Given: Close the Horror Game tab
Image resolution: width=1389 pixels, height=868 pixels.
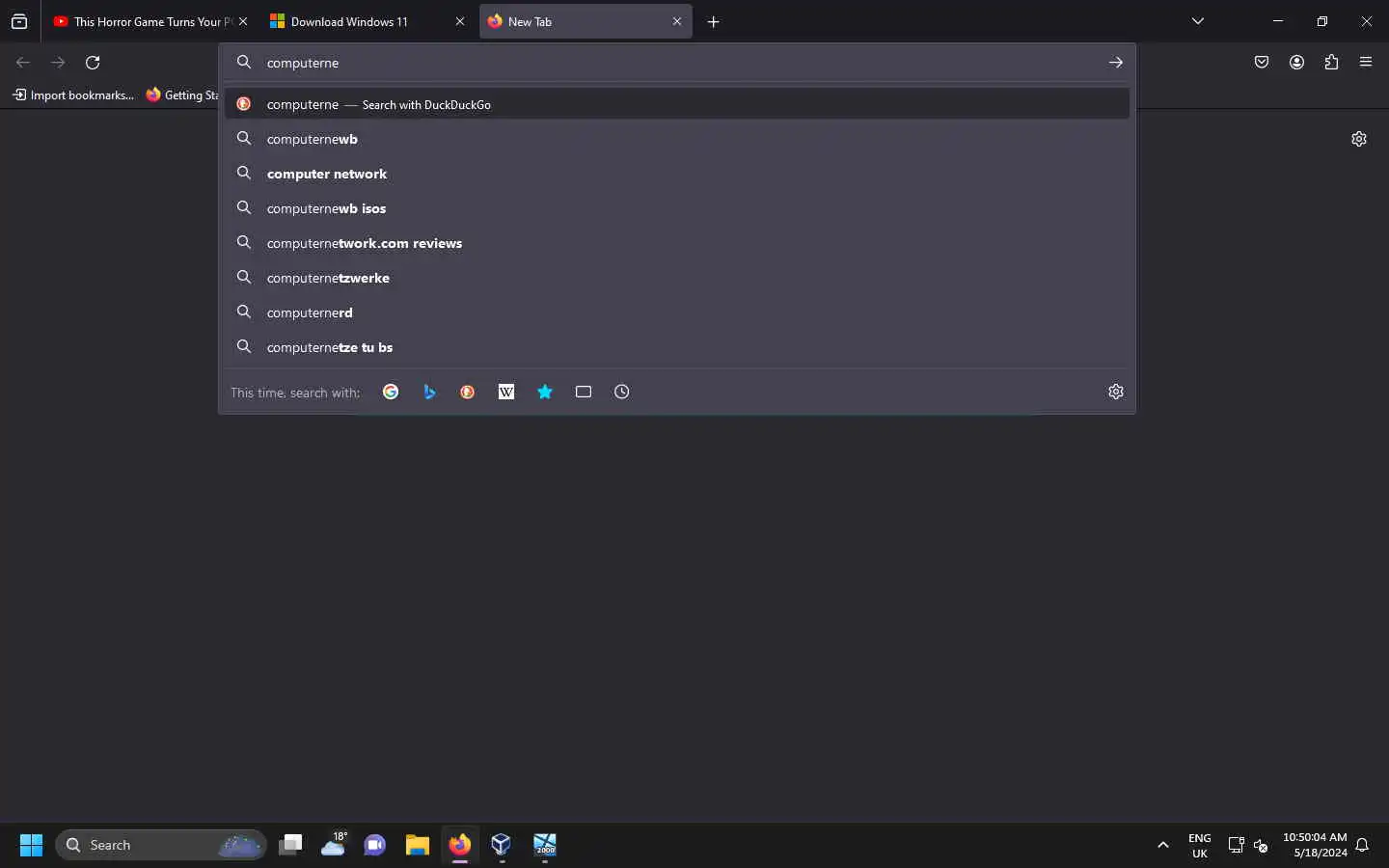Looking at the screenshot, I should point(243,21).
